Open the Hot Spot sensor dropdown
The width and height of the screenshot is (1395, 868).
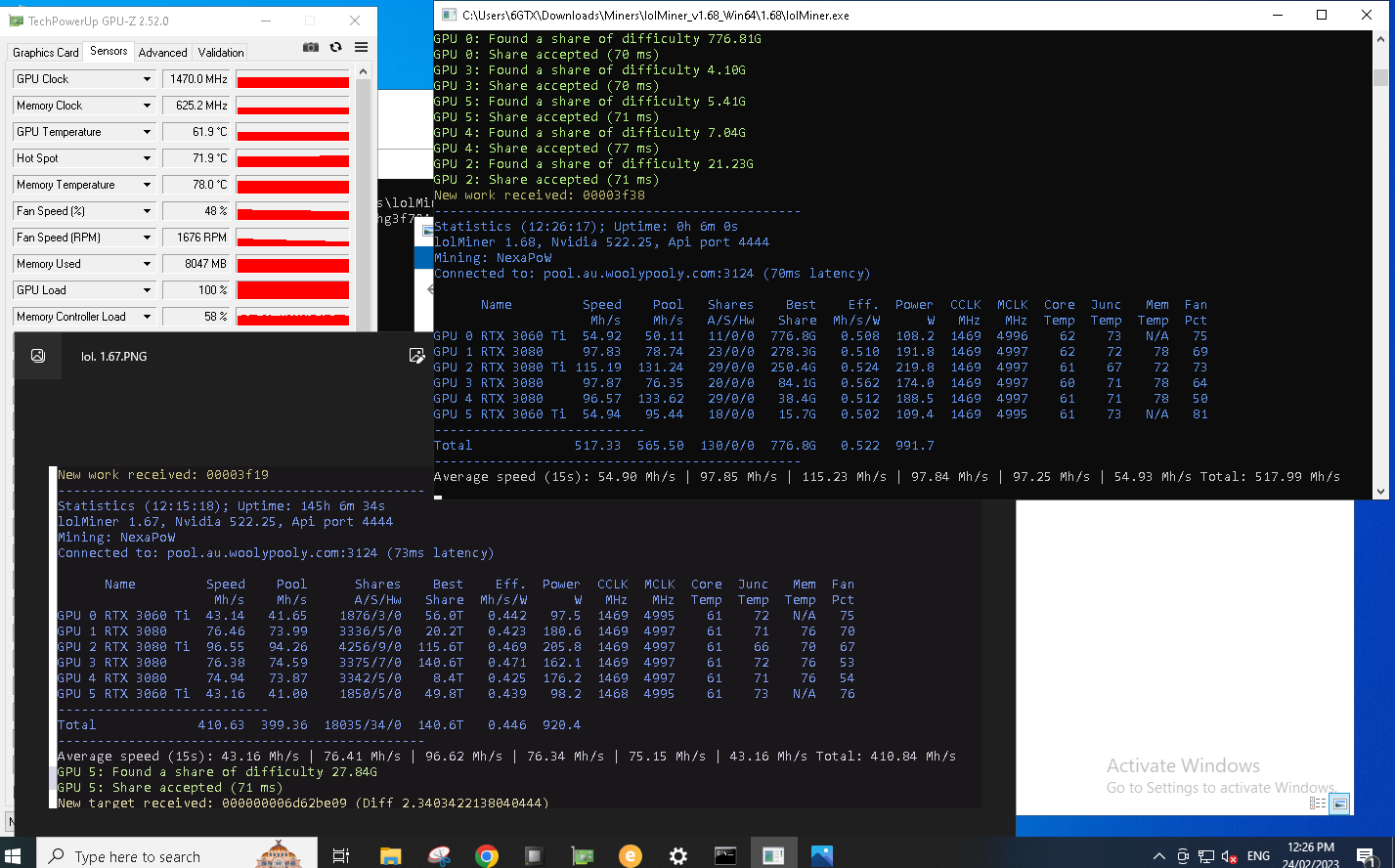tap(148, 158)
